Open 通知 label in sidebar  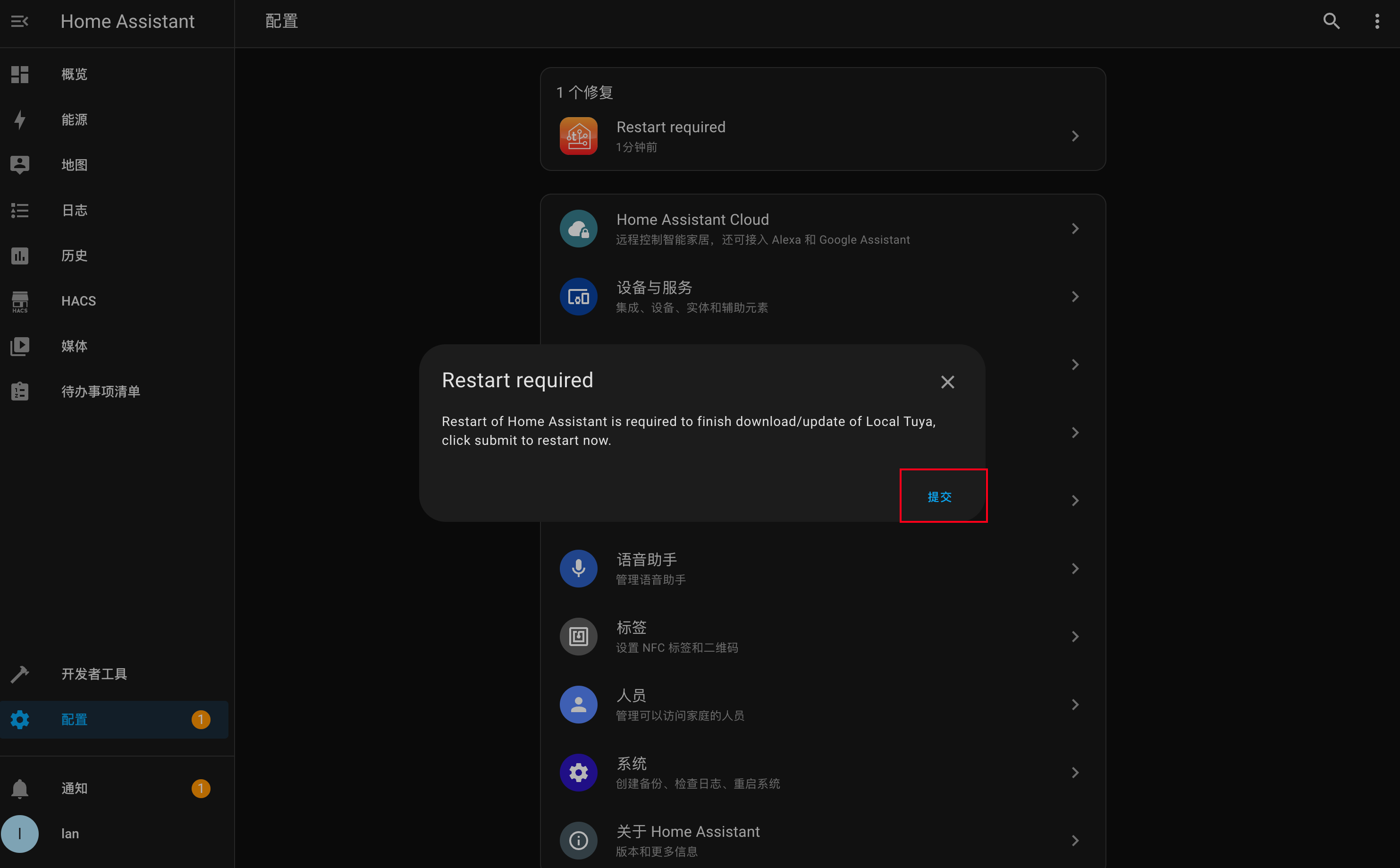(x=75, y=788)
